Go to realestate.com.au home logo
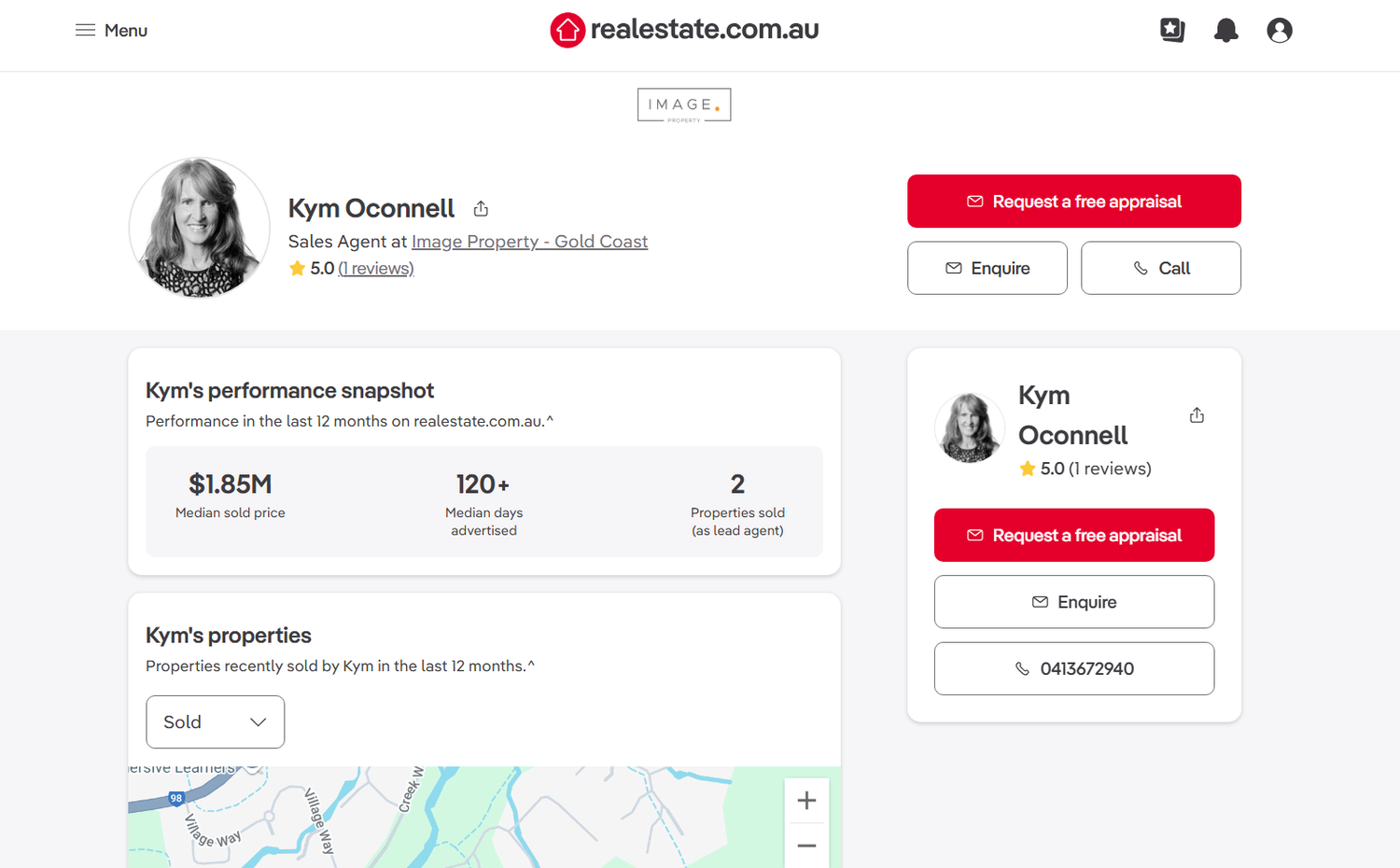Viewport: 1400px width, 868px height. pyautogui.click(x=684, y=30)
